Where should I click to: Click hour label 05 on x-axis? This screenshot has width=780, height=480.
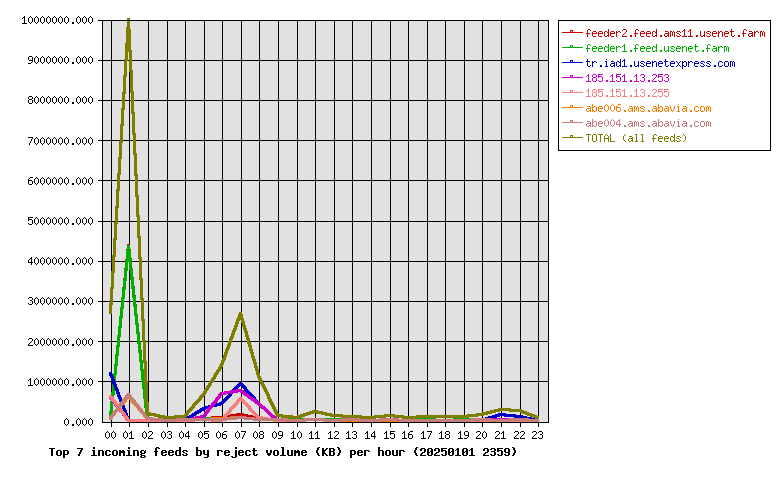coord(203,435)
